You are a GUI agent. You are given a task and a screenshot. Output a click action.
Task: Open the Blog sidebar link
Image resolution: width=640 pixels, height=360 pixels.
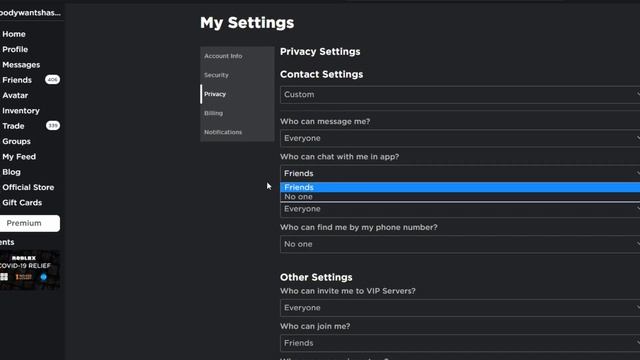11,172
